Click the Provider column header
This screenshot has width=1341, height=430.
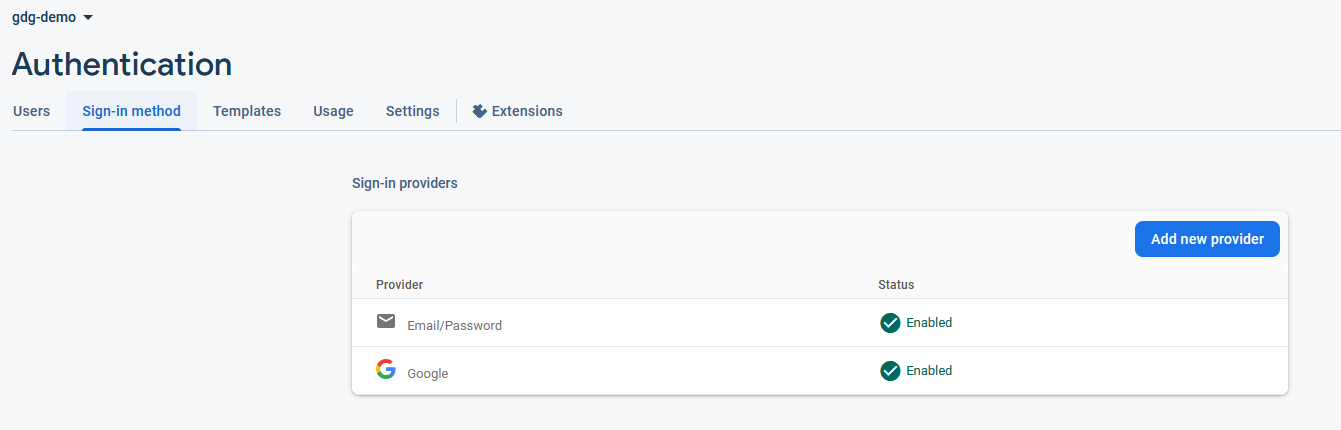tap(399, 285)
